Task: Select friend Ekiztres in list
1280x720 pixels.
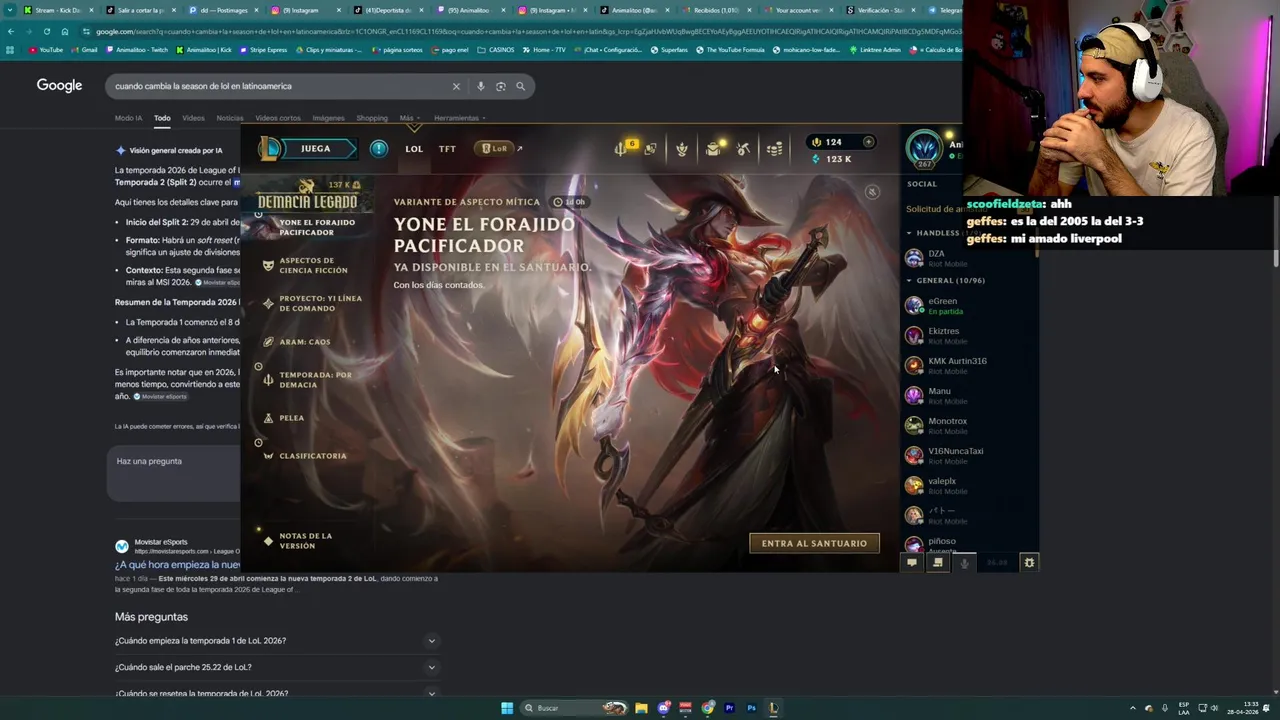Action: pos(970,336)
